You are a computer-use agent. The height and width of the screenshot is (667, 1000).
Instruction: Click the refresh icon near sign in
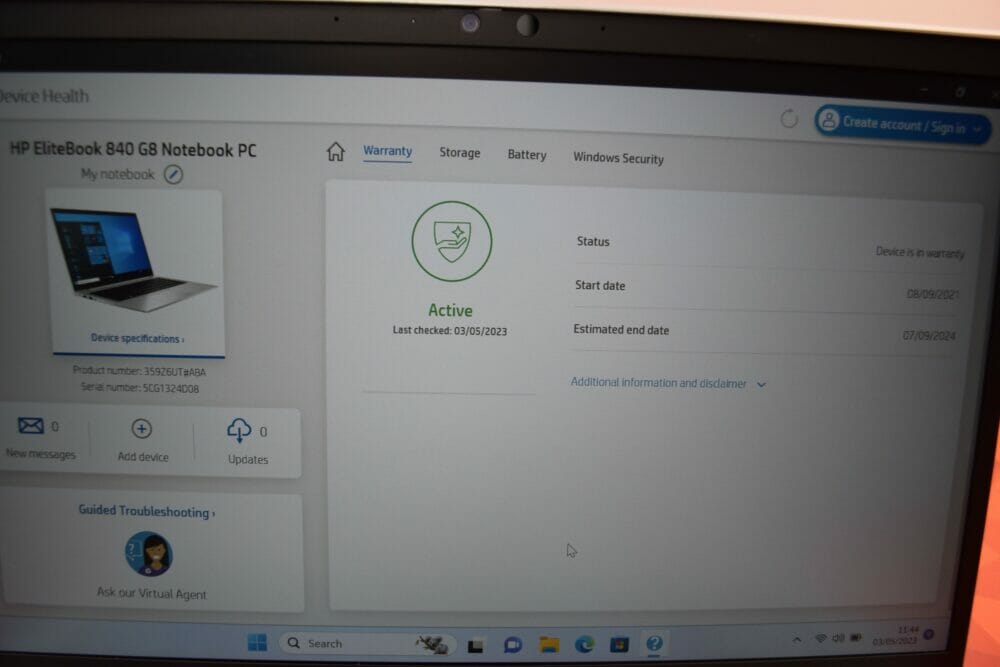pyautogui.click(x=789, y=119)
